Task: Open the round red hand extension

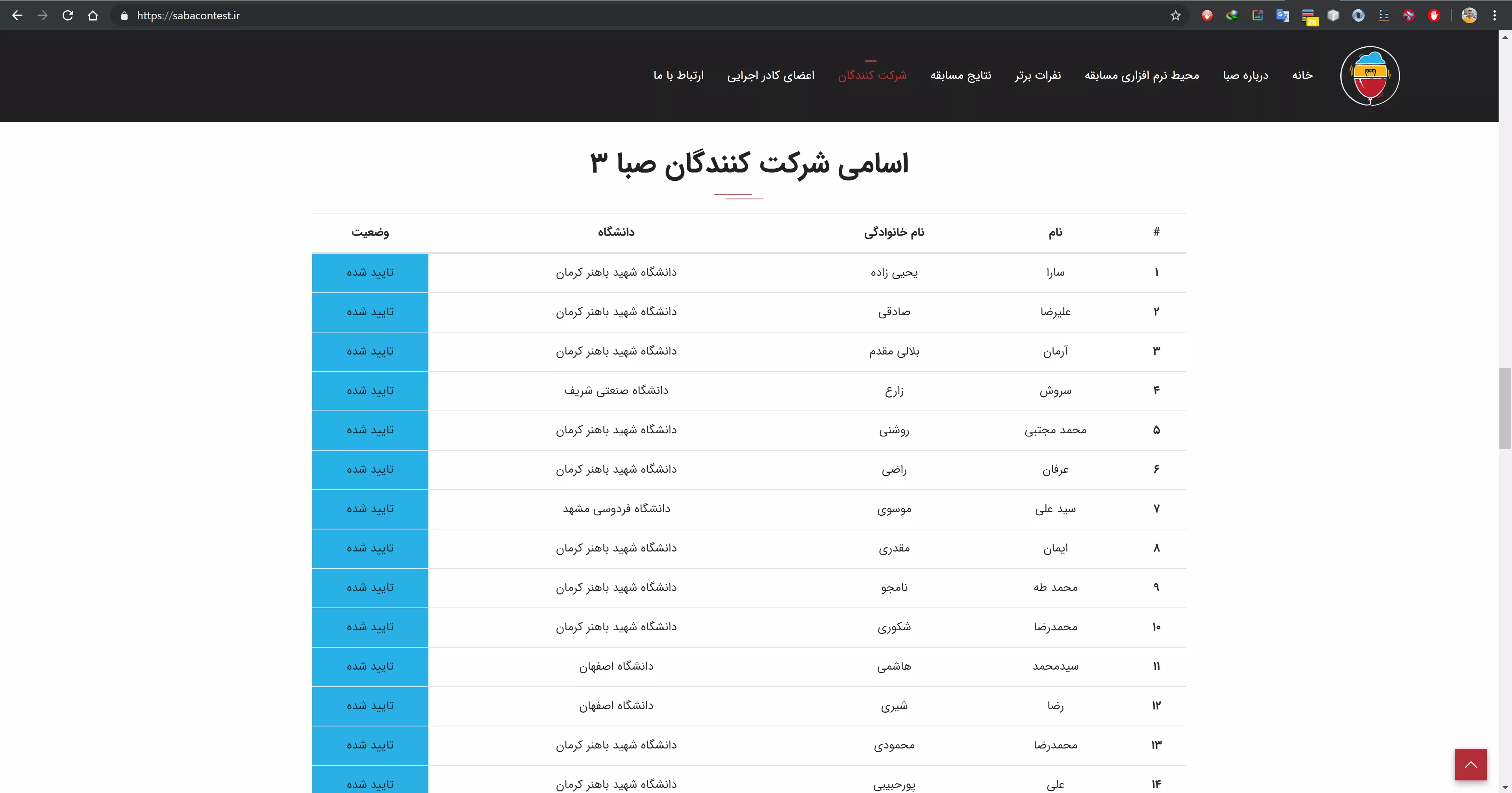Action: click(x=1207, y=15)
